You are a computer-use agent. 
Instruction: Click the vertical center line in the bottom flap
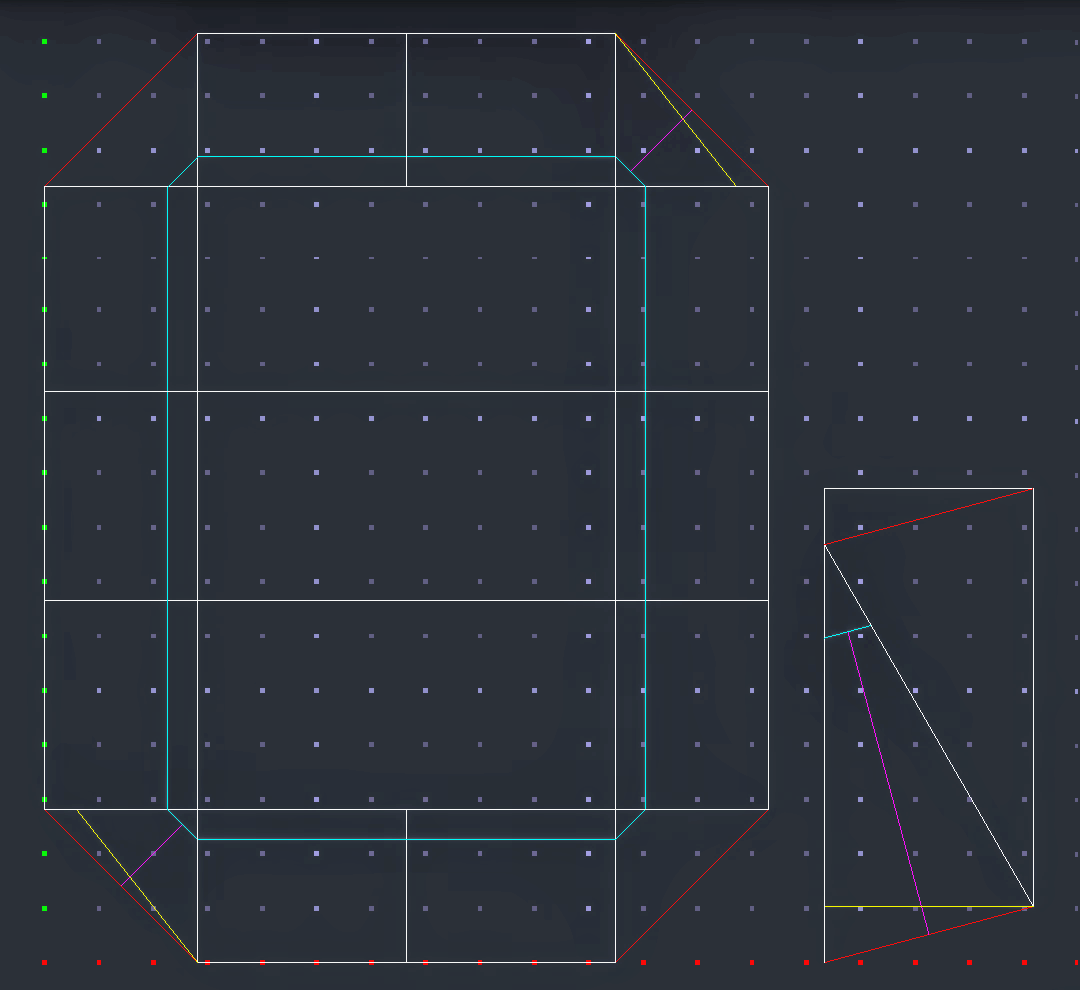pos(406,900)
